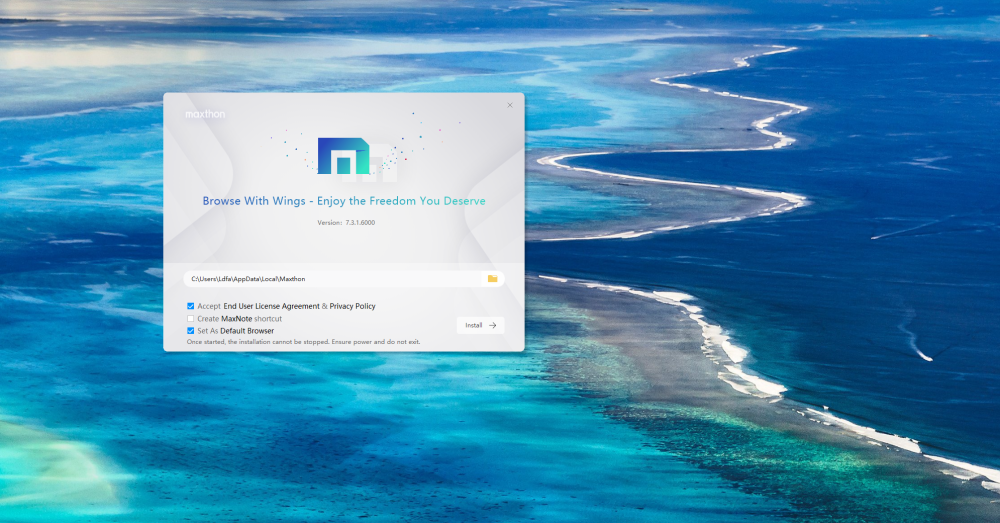Click the Default Browser label text
The width and height of the screenshot is (1000, 523).
tap(247, 330)
